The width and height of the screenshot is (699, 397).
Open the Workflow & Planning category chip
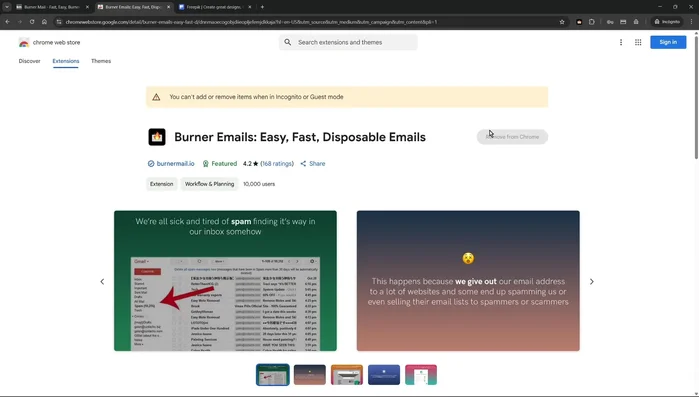(x=209, y=184)
